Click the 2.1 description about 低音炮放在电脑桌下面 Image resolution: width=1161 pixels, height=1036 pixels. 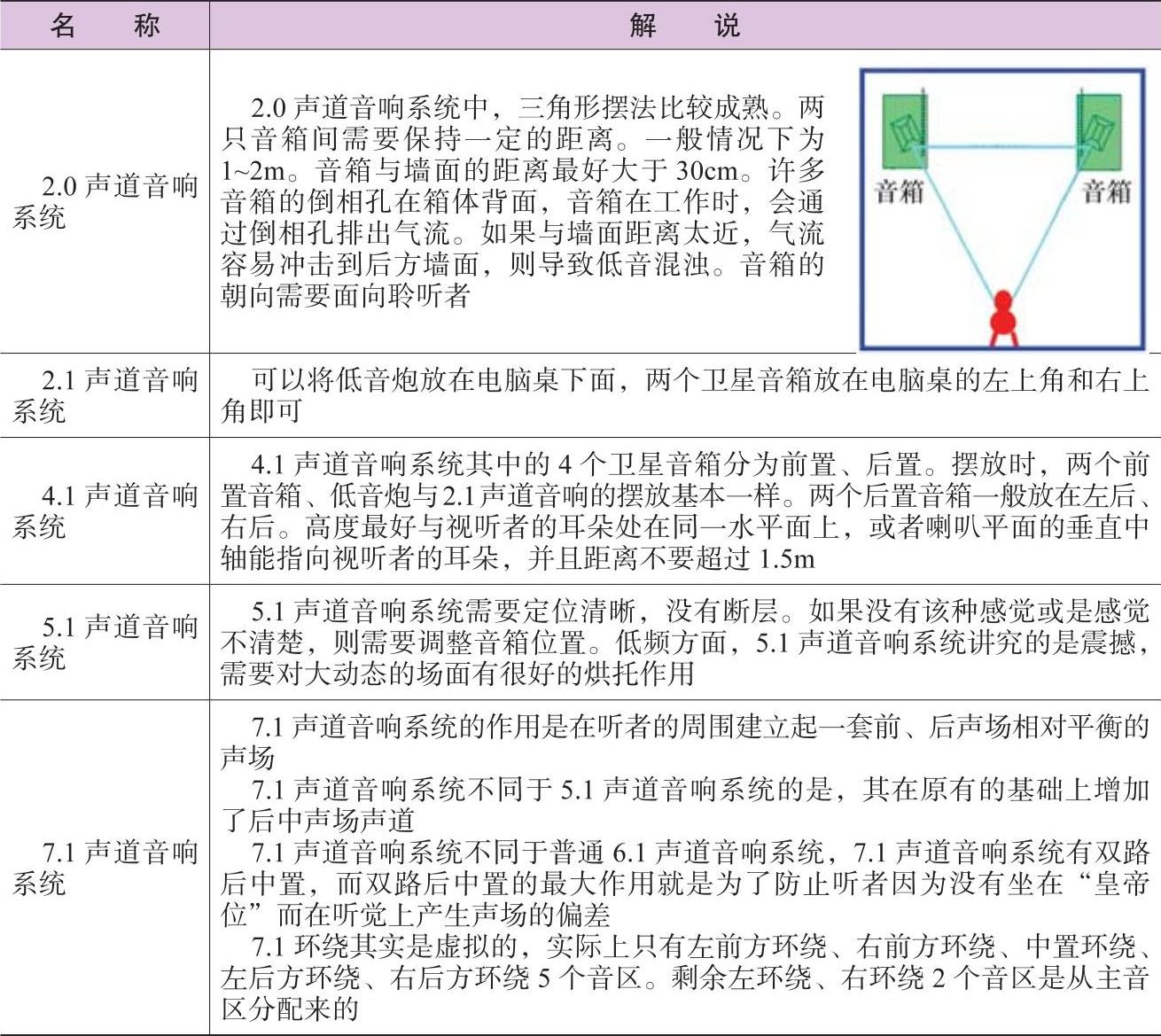point(700,380)
